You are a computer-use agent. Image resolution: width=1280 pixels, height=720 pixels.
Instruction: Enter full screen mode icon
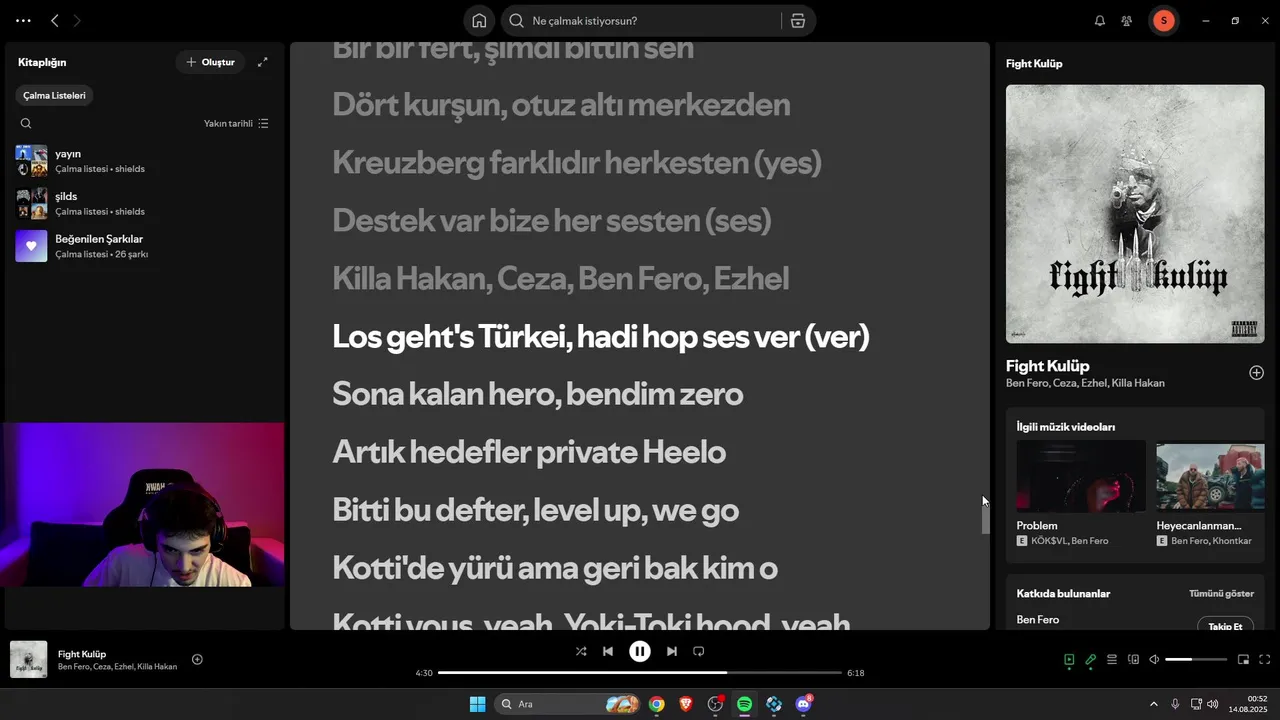1264,659
